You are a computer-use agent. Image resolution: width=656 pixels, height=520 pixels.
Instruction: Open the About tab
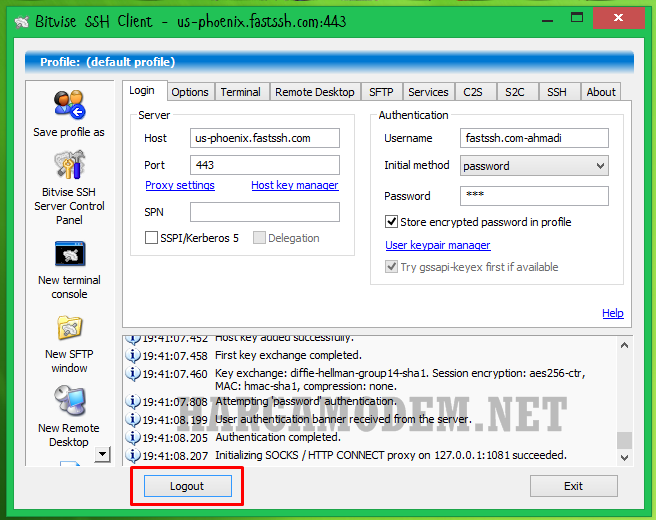click(x=601, y=92)
